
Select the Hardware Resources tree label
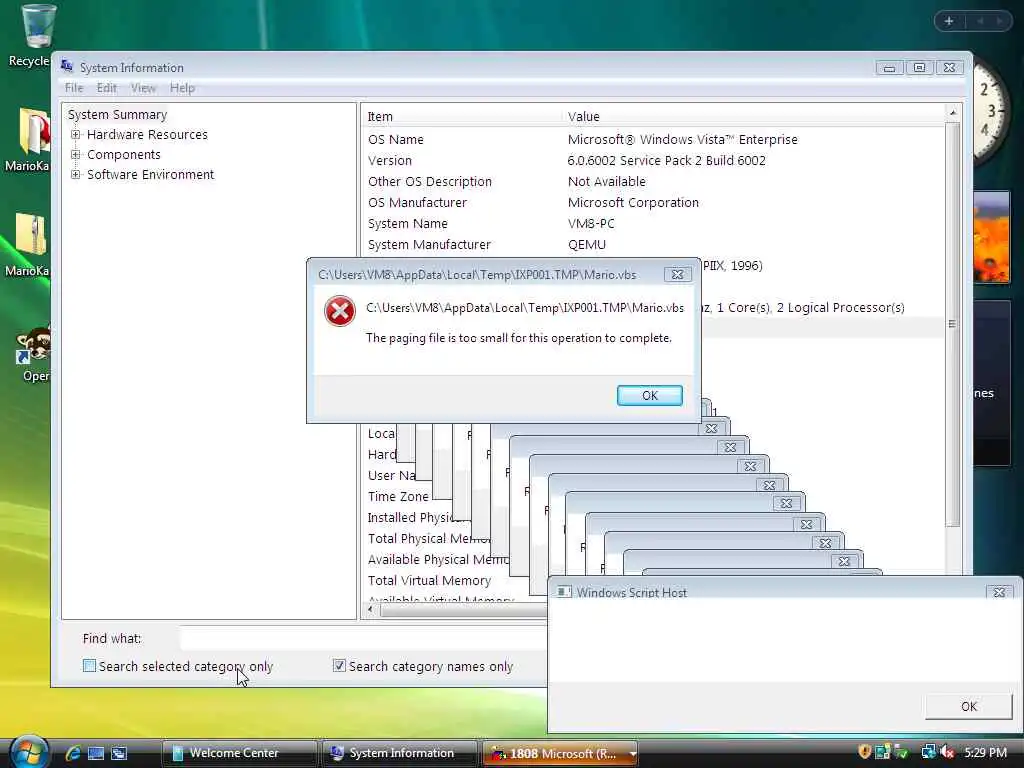tap(147, 135)
